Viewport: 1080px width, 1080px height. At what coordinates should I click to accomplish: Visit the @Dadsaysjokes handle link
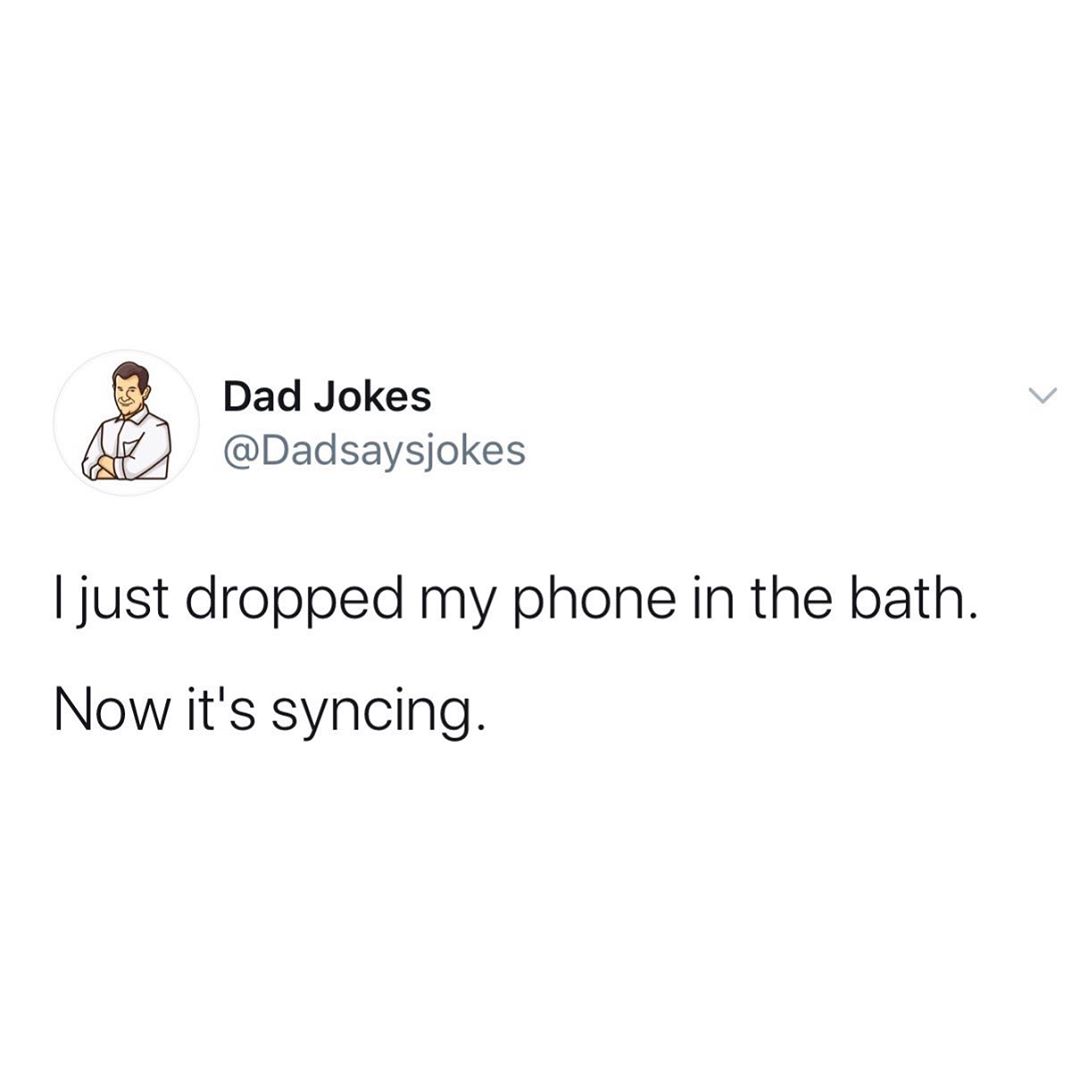(374, 451)
